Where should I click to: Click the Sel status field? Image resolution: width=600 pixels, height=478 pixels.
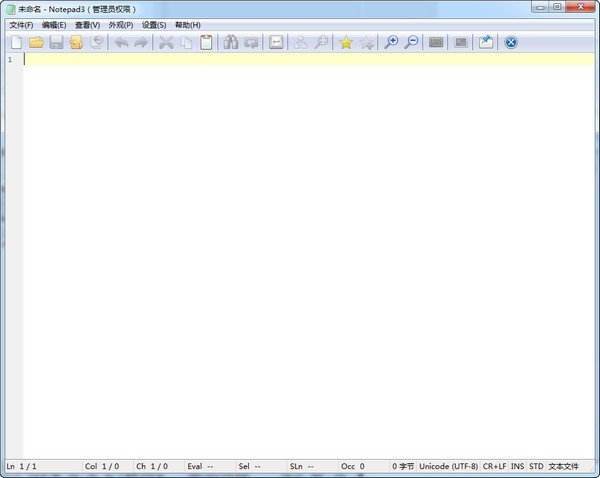[x=262, y=466]
